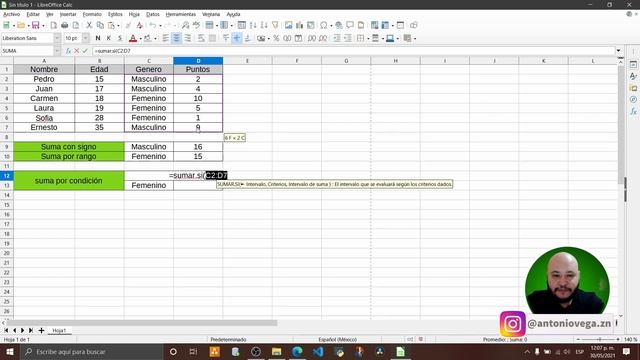Toggle align left
This screenshot has height=360, width=640.
click(x=165, y=38)
